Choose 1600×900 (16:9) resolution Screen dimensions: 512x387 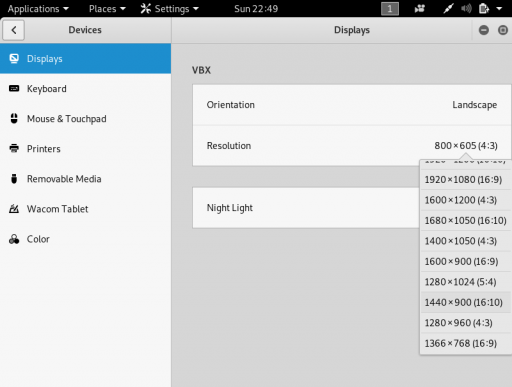point(465,262)
